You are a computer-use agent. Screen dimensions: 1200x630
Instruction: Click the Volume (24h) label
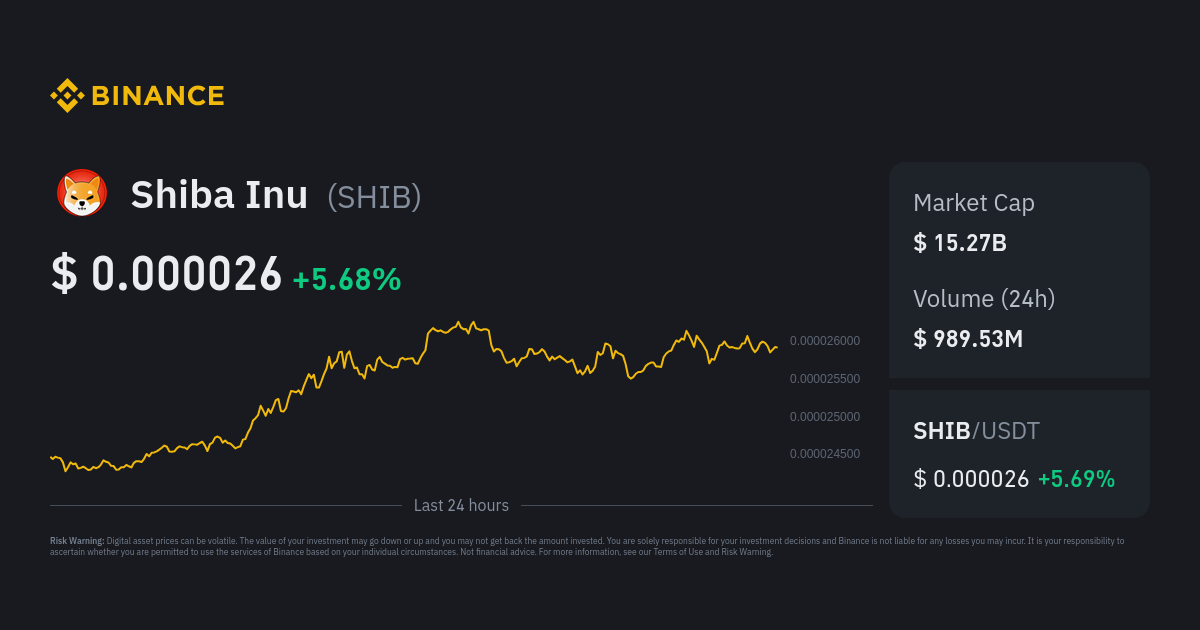[984, 299]
